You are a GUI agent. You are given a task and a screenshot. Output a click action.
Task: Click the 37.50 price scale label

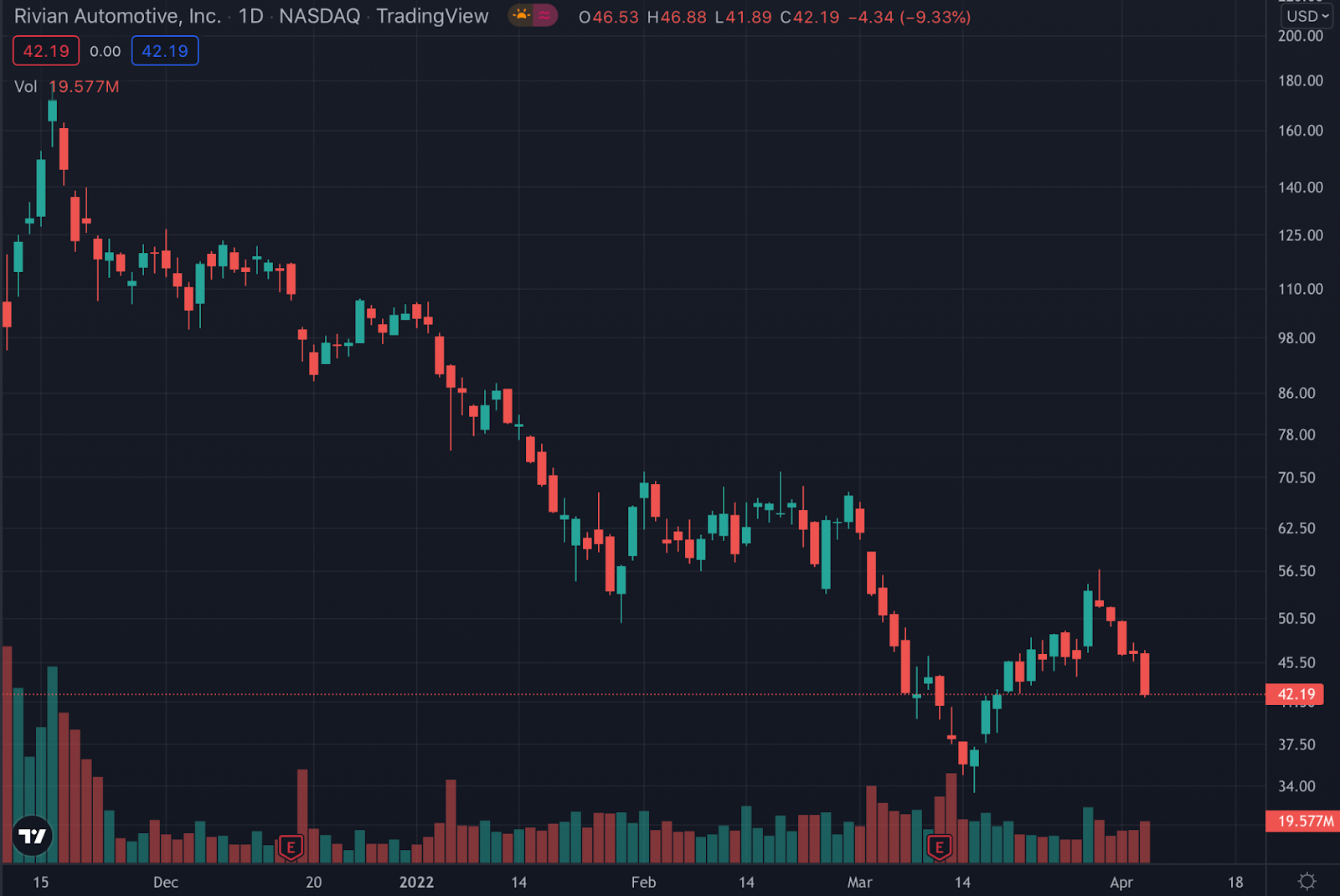pos(1296,744)
